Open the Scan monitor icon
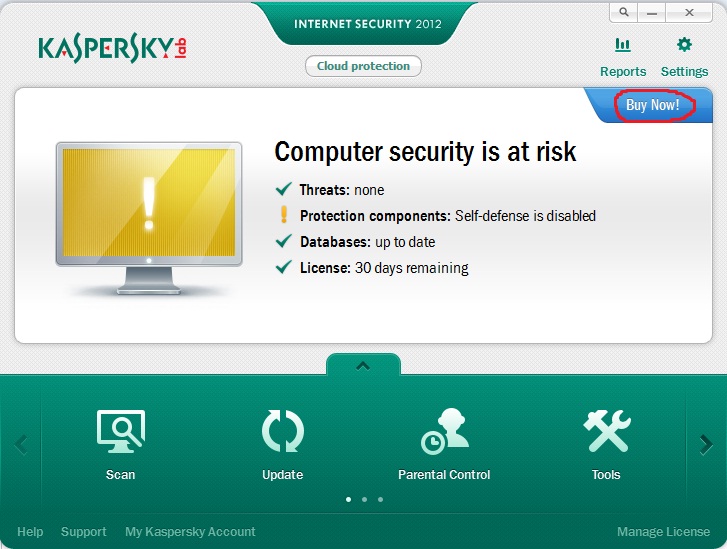Viewport: 727px width, 549px height. click(x=121, y=431)
